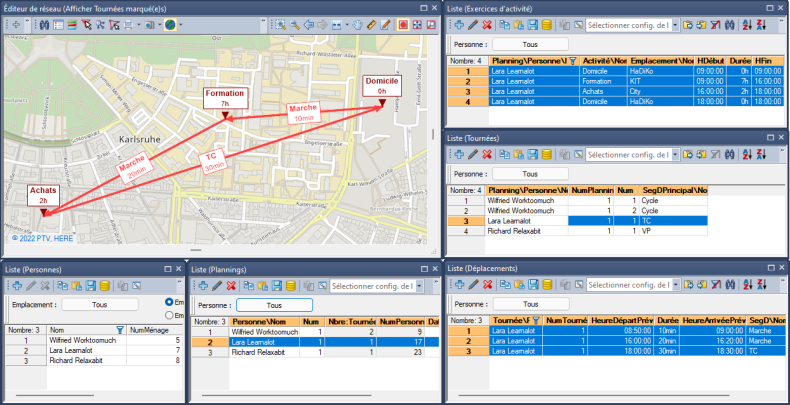Click pencil edit icon in Déplacements list

pyautogui.click(x=472, y=286)
